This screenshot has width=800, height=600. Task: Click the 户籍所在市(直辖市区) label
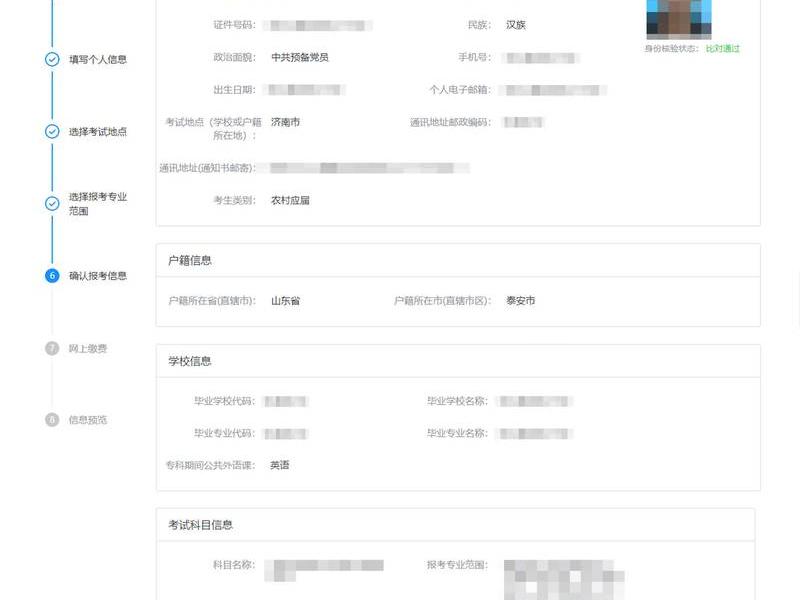pos(442,301)
